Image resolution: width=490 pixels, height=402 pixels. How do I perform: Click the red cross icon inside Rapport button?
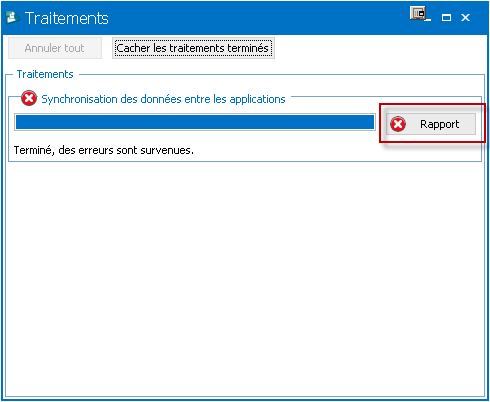[x=398, y=124]
